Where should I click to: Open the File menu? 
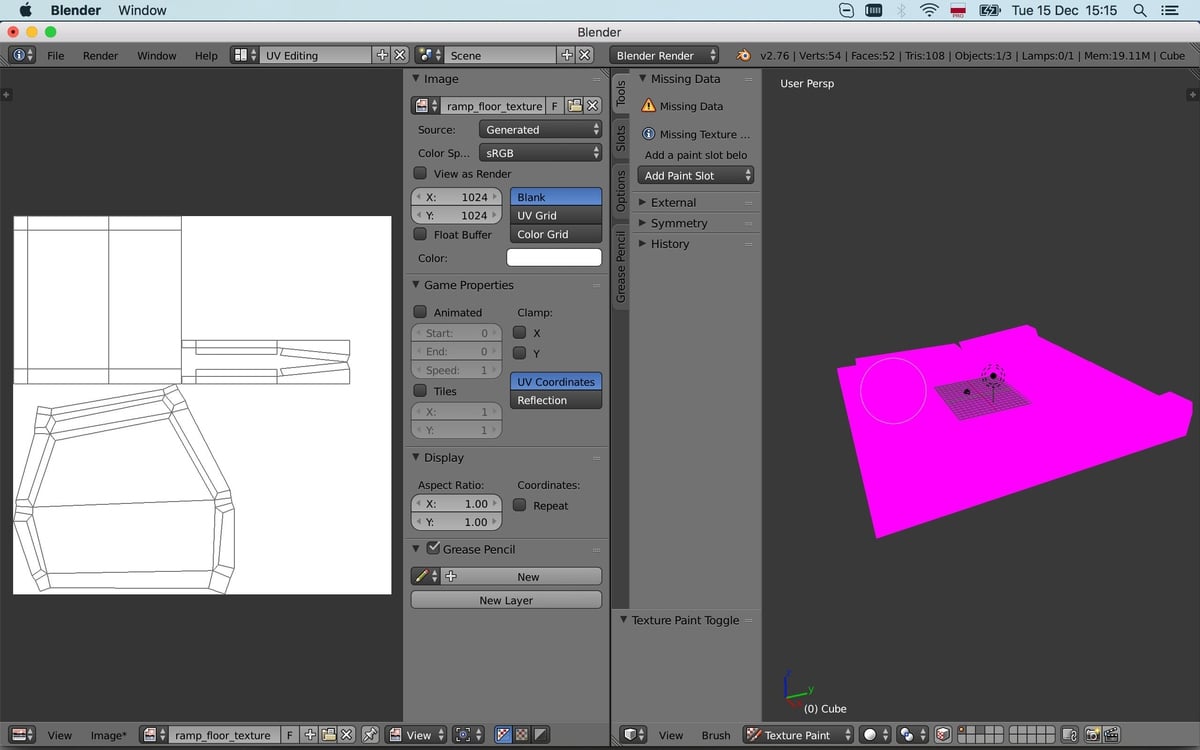coord(56,55)
